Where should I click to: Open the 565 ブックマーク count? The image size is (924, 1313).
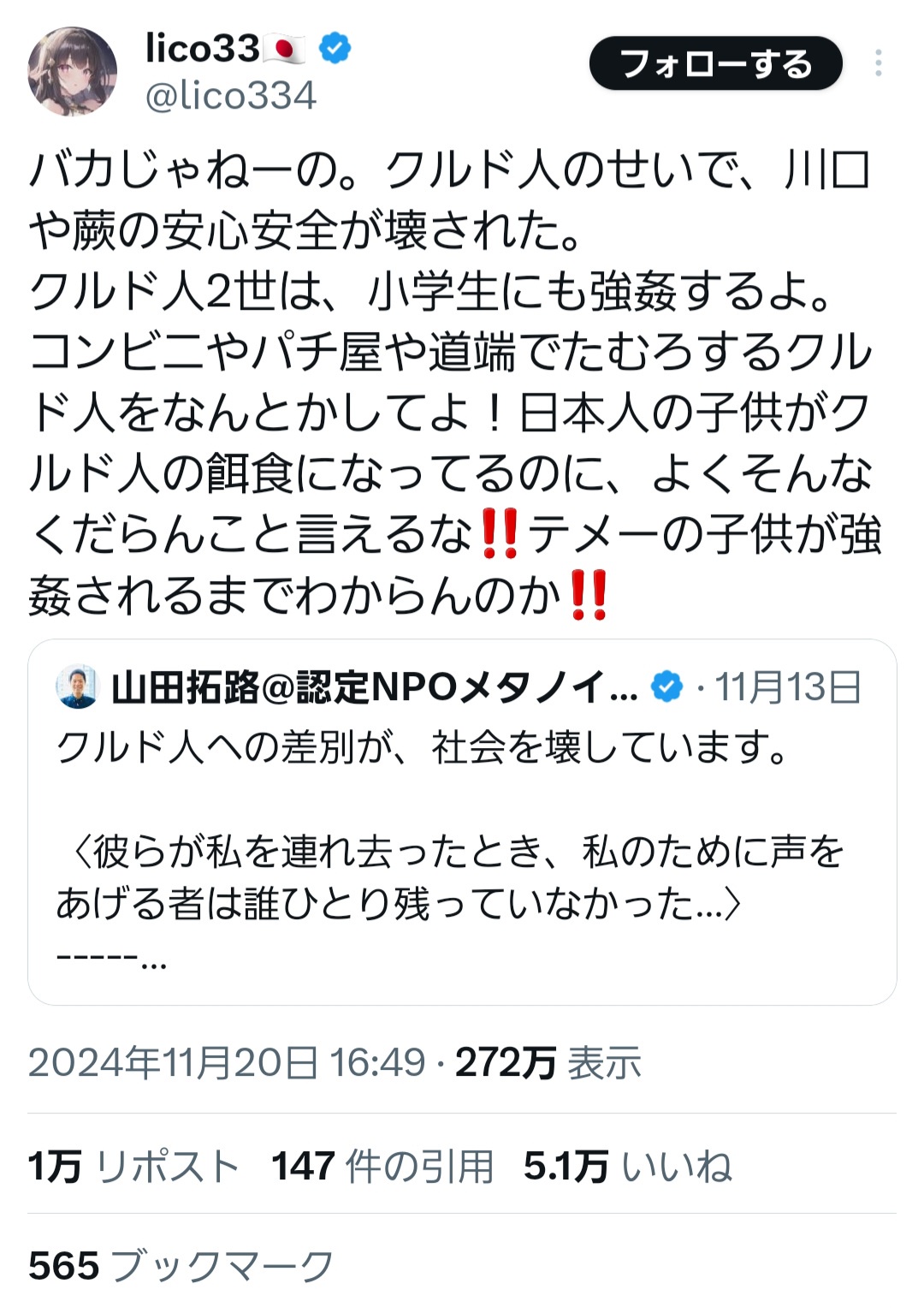pyautogui.click(x=181, y=1265)
